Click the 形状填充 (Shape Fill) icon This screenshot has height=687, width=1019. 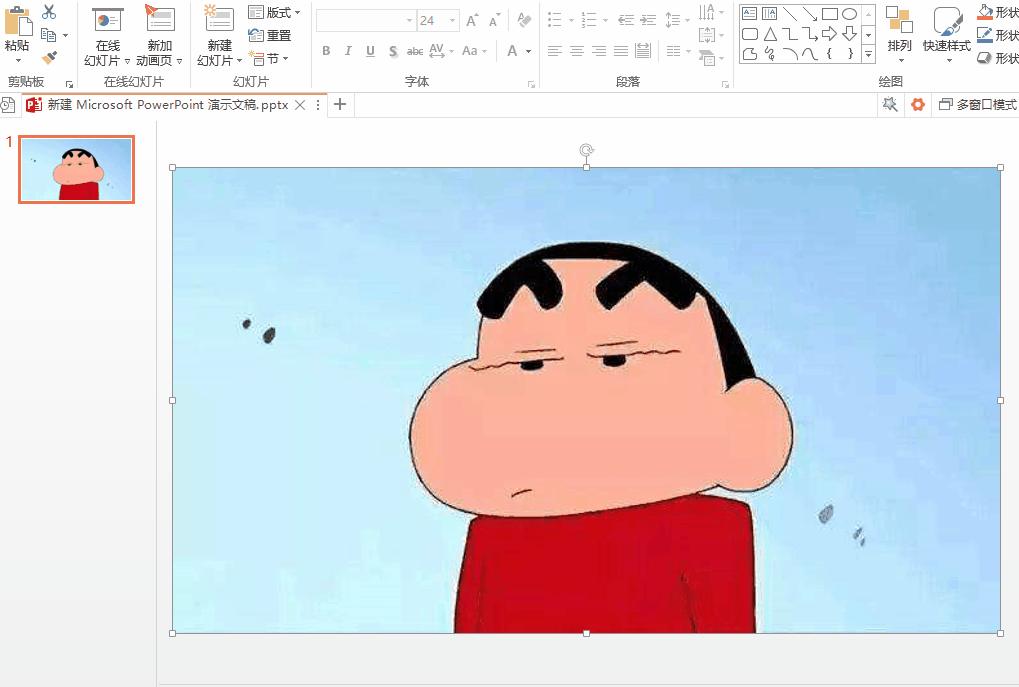[x=986, y=12]
